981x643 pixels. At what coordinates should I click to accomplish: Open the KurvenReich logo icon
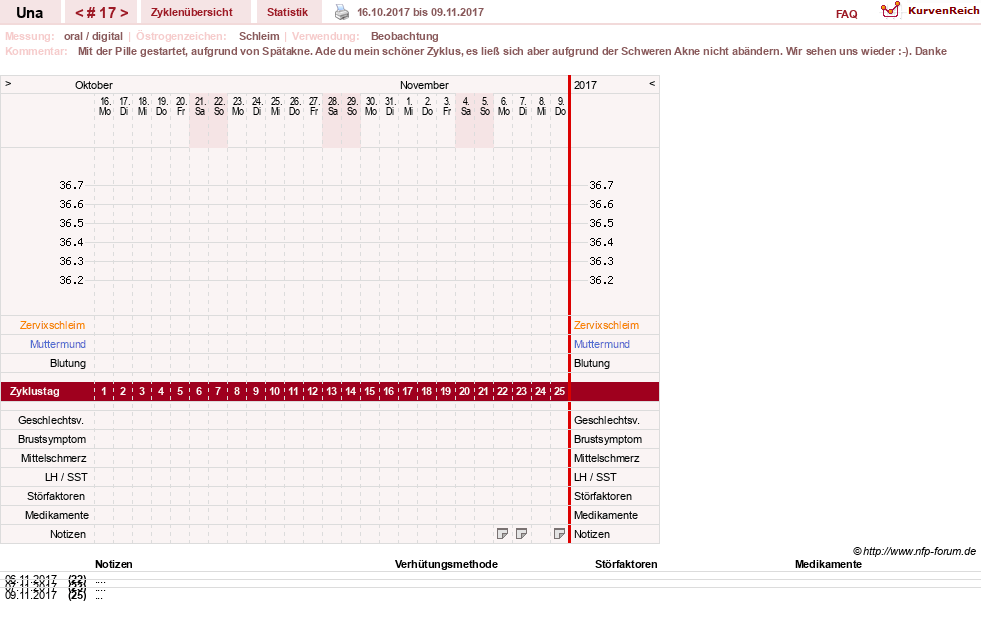890,10
